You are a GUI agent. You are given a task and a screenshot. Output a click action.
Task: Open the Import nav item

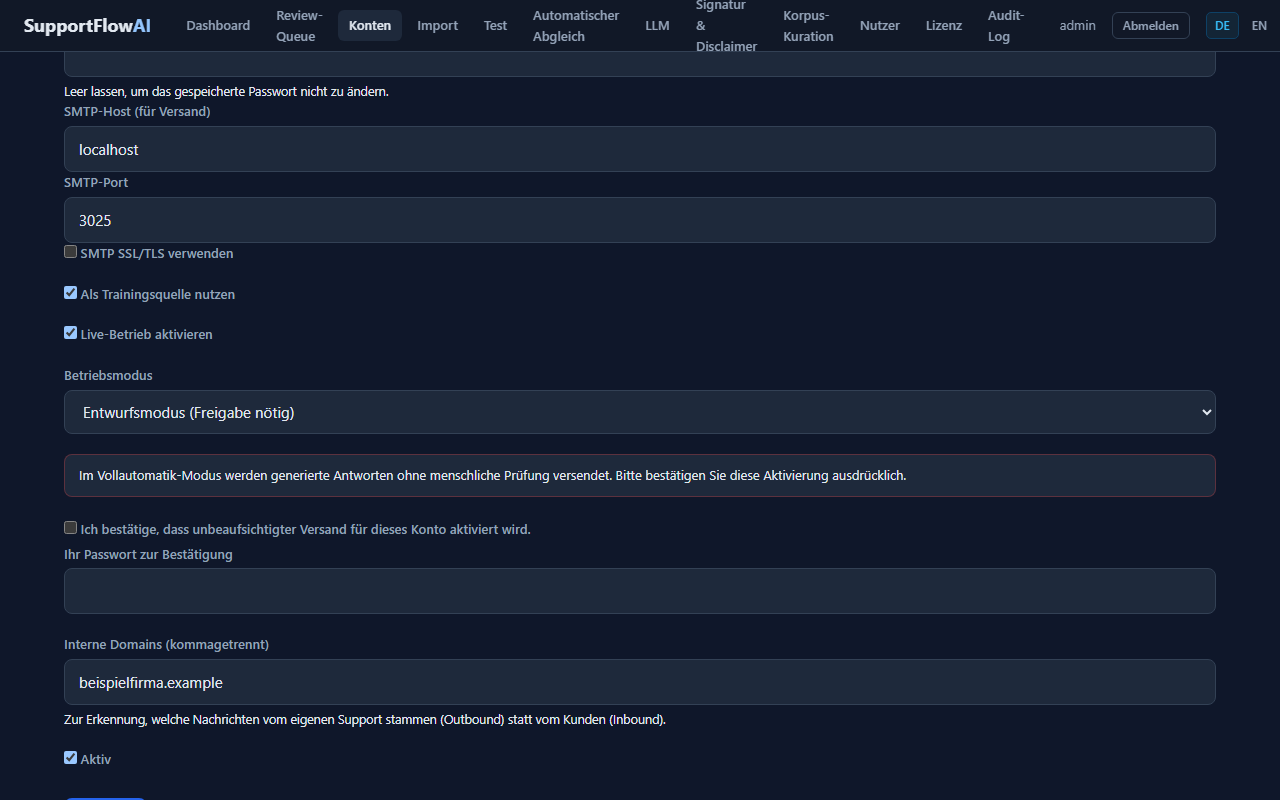[x=437, y=25]
